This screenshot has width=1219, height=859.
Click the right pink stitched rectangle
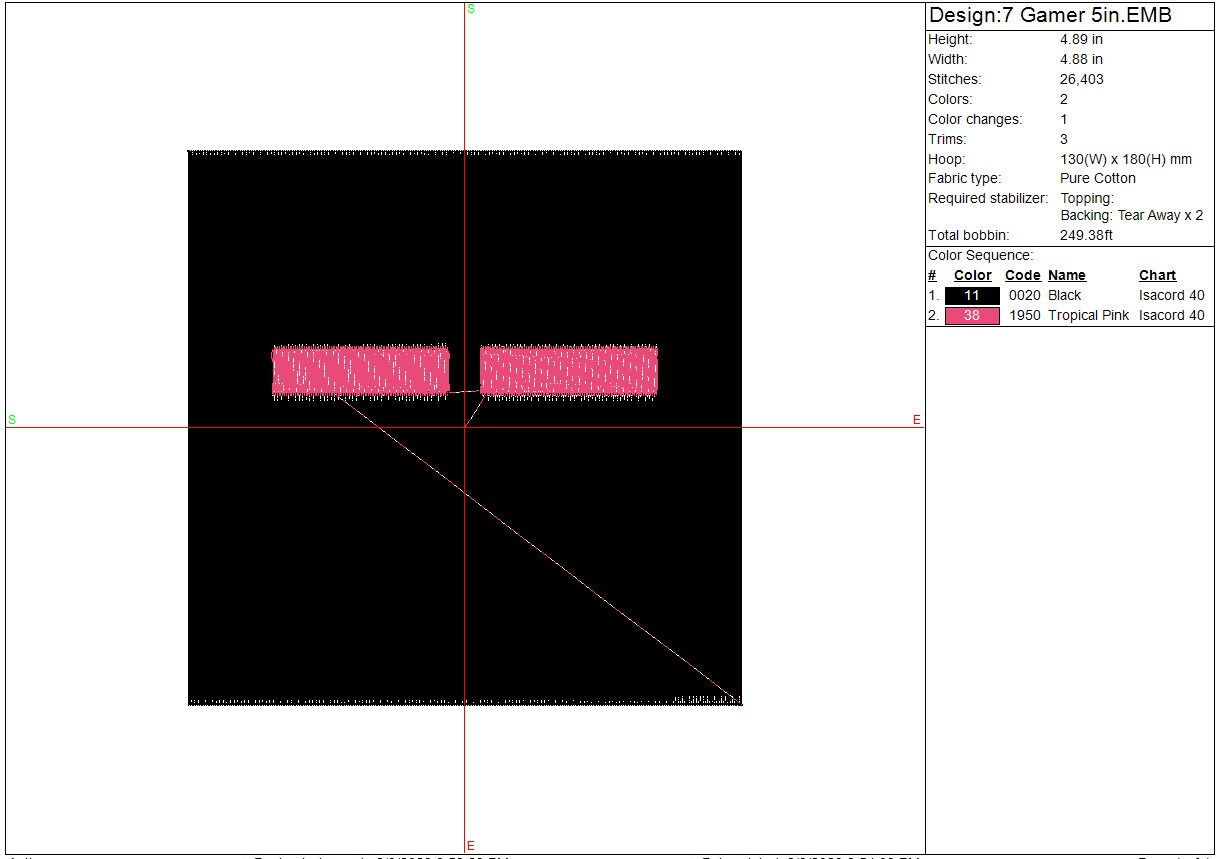point(568,371)
